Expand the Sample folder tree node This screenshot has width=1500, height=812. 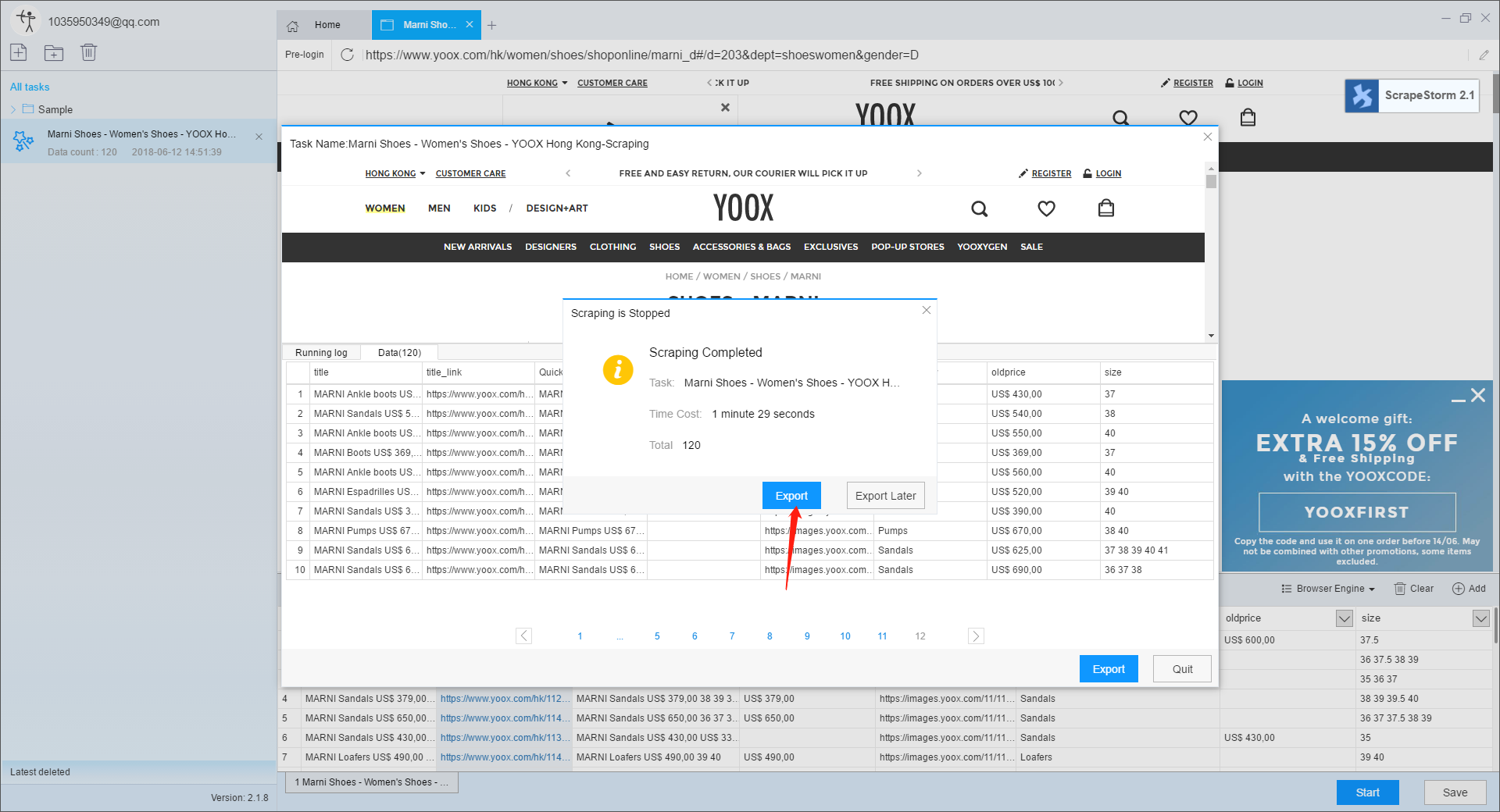[13, 109]
